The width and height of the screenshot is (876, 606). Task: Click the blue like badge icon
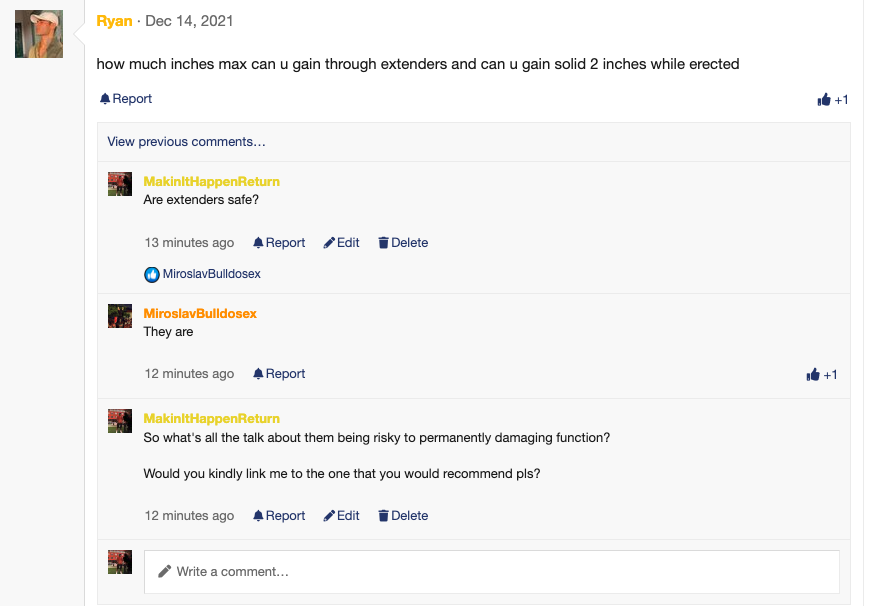151,274
